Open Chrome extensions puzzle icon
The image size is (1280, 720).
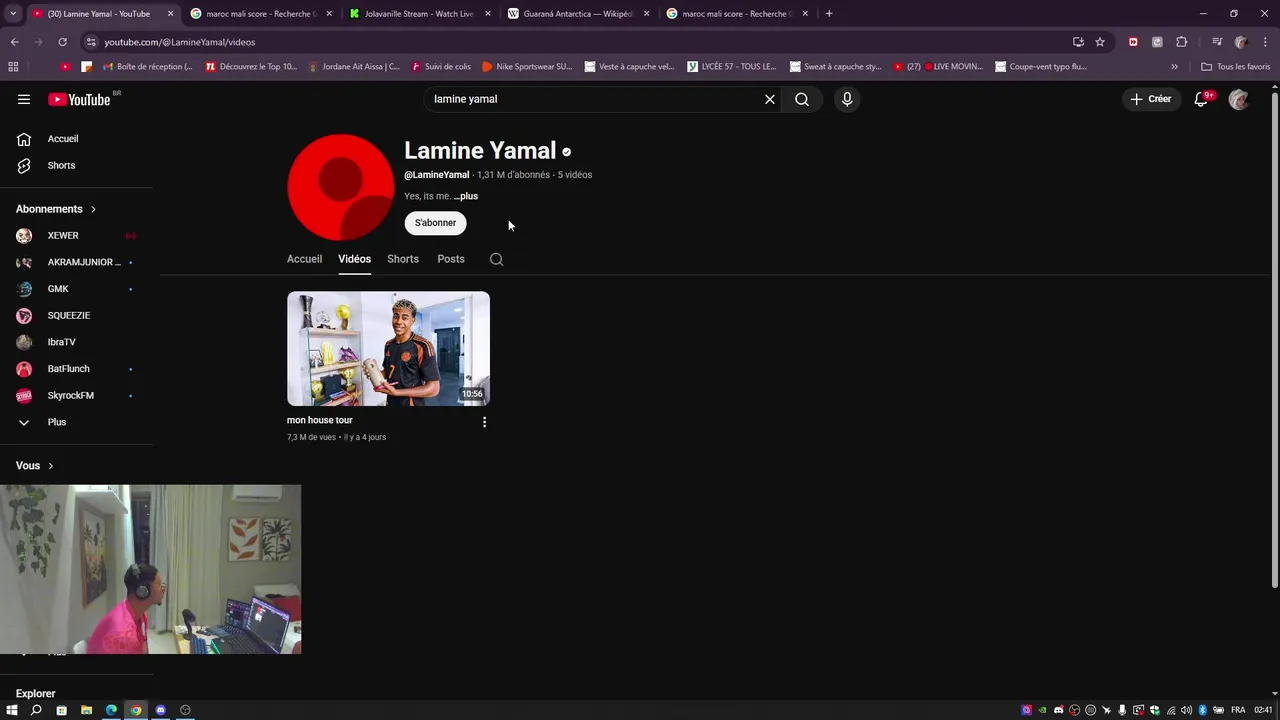tap(1181, 42)
